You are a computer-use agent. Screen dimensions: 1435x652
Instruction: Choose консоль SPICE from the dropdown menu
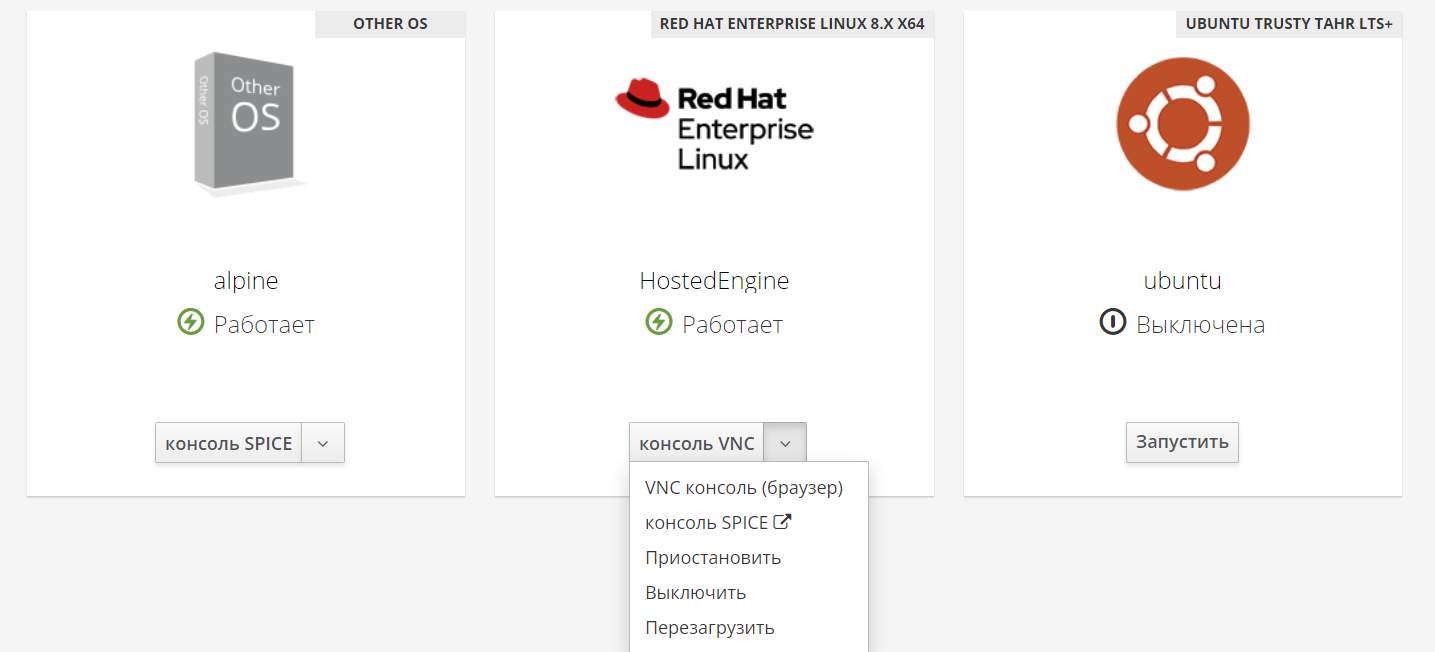749,523
